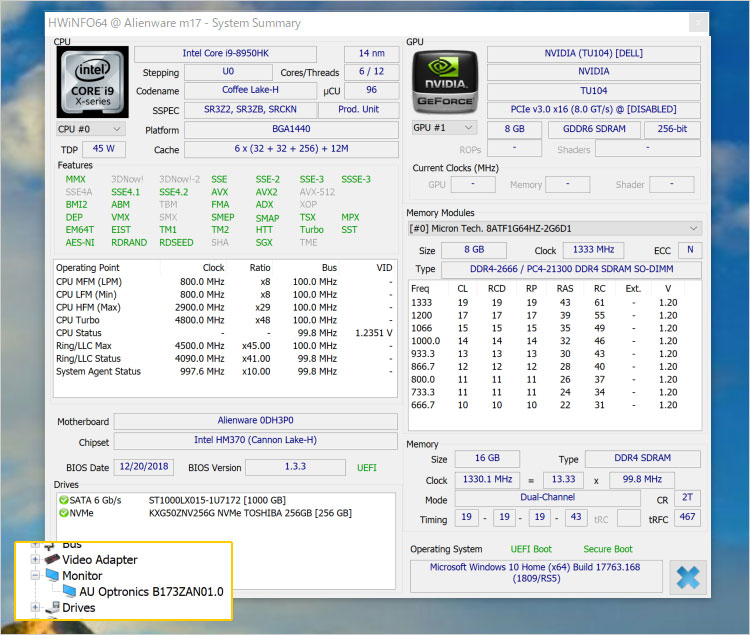Image resolution: width=750 pixels, height=635 pixels.
Task: Click the green check beside SATA 6 Gb/s
Action: 63,500
